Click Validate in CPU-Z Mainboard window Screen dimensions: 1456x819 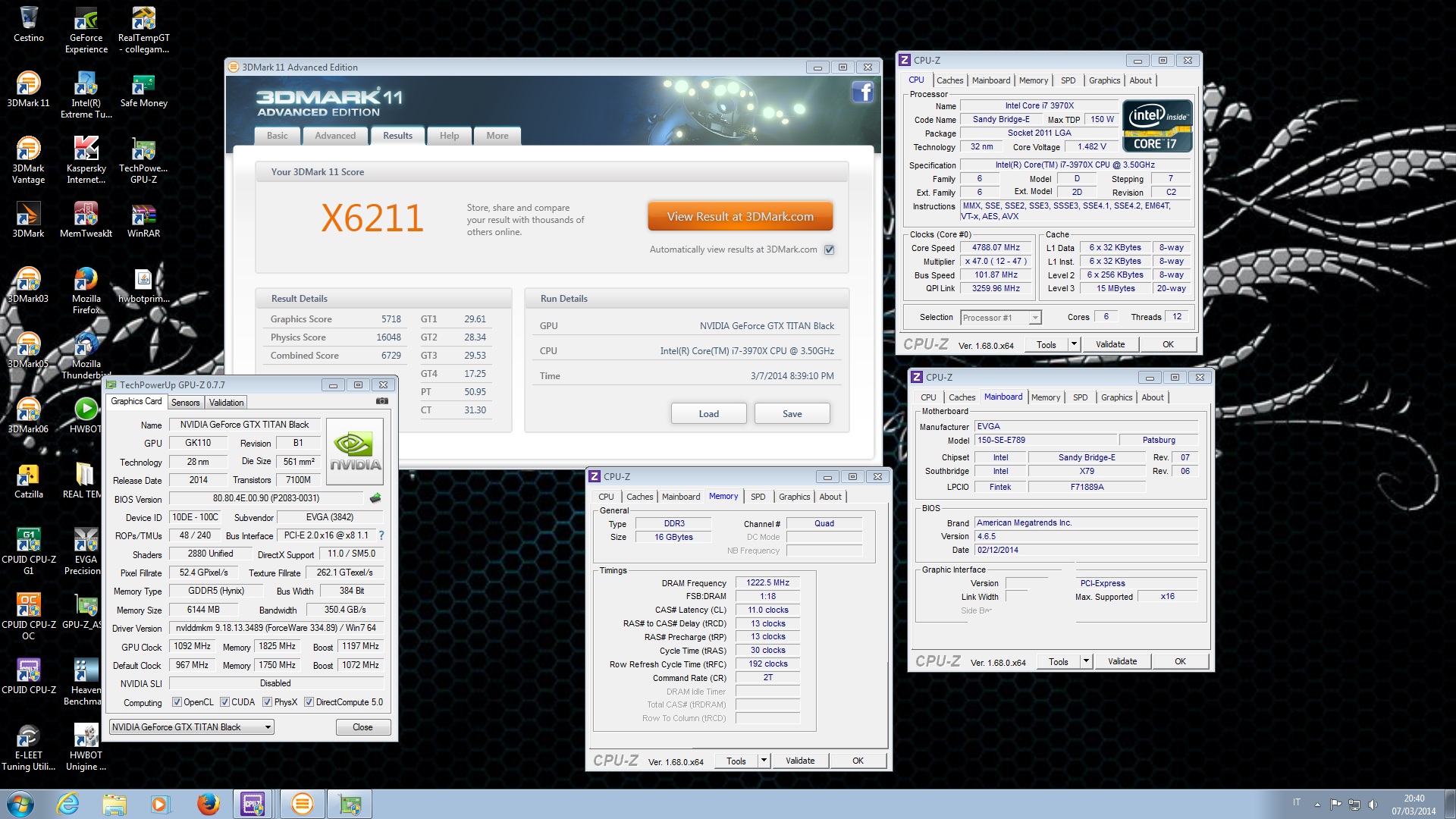[1122, 661]
